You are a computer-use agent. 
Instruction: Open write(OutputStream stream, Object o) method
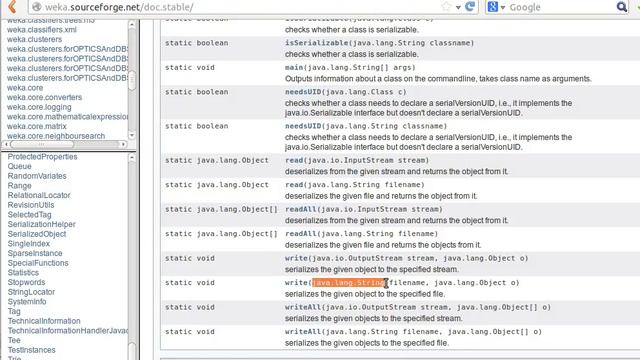pos(296,258)
